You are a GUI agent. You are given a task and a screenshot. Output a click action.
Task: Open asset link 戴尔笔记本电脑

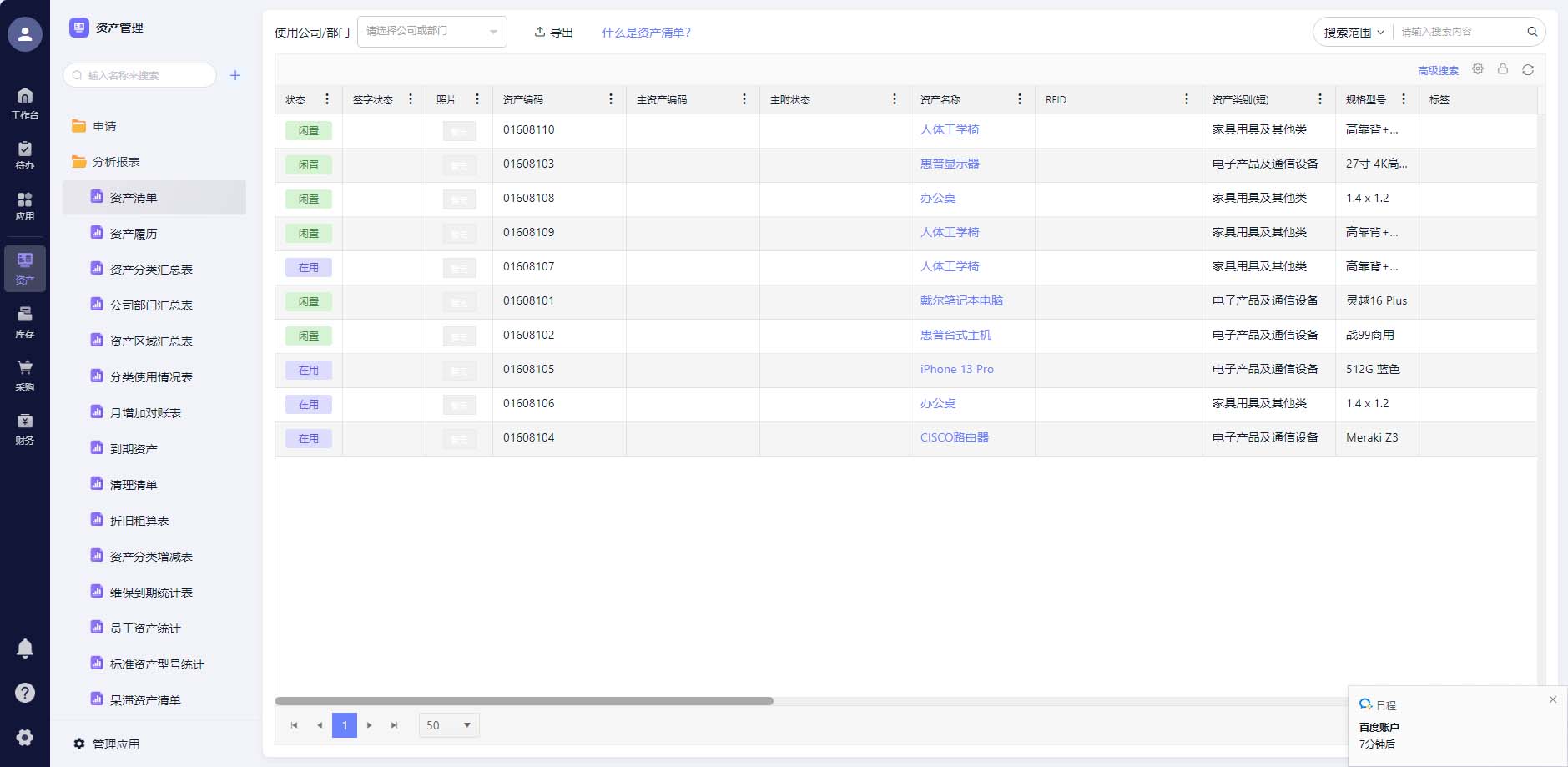[961, 300]
